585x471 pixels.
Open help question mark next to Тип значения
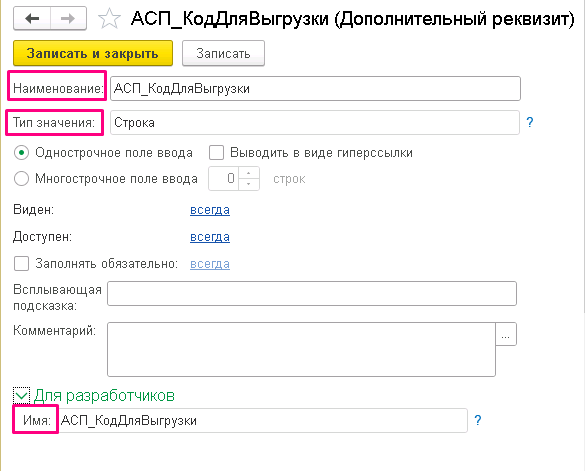[530, 122]
